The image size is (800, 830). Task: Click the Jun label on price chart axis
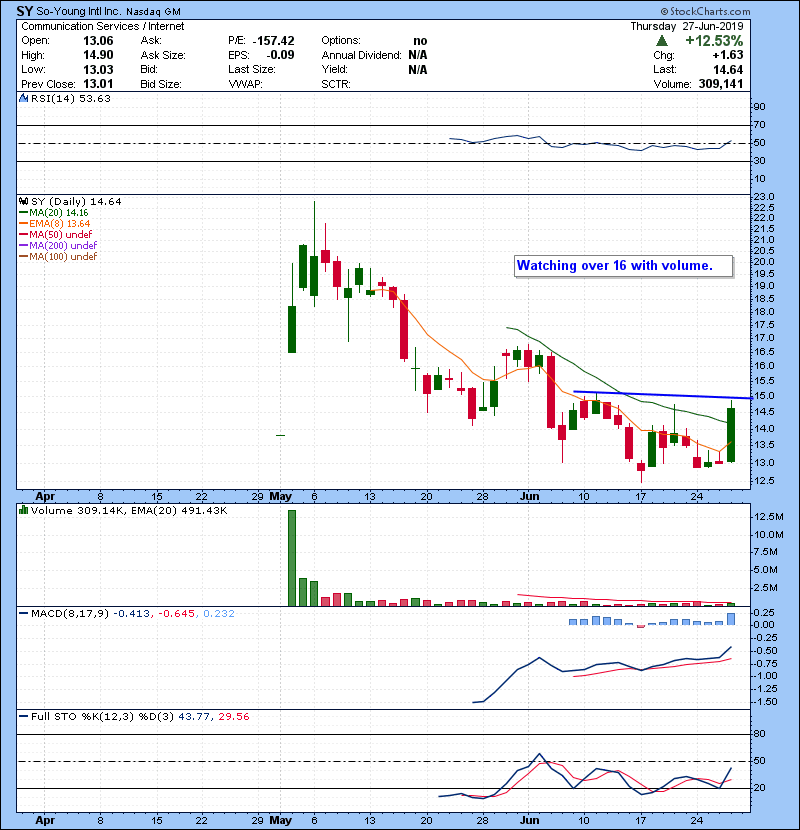tap(529, 497)
